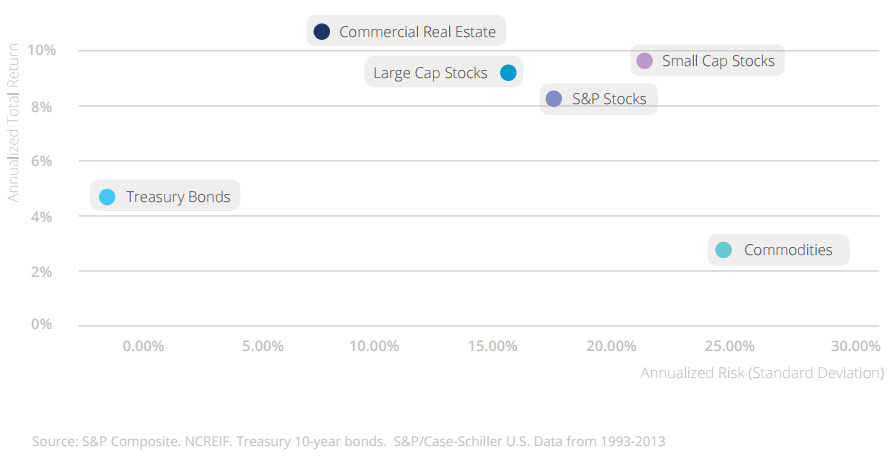Click the 30.00% tick on the risk axis
The width and height of the screenshot is (891, 456).
coord(855,346)
